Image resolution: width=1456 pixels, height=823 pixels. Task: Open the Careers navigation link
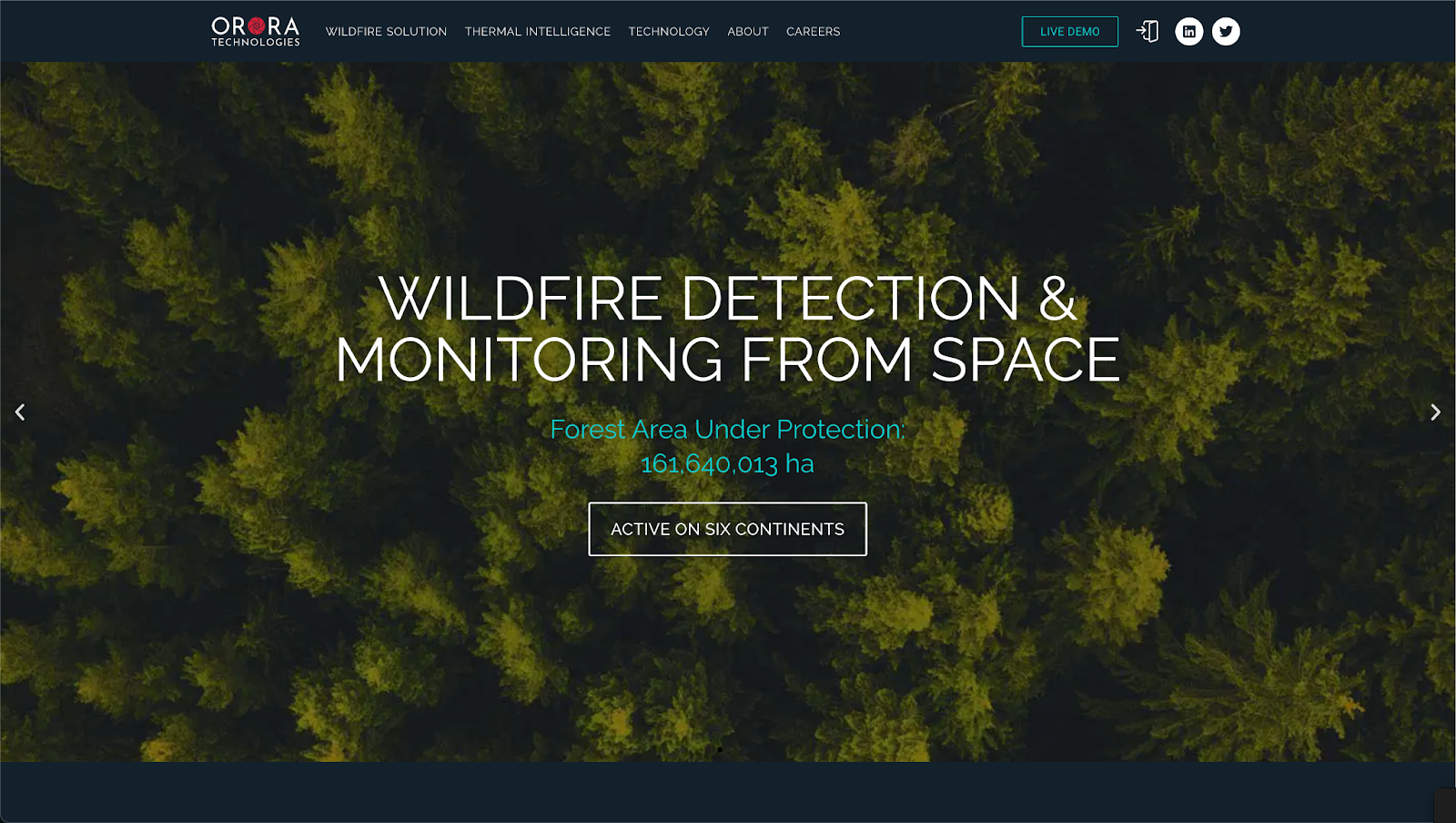tap(813, 32)
